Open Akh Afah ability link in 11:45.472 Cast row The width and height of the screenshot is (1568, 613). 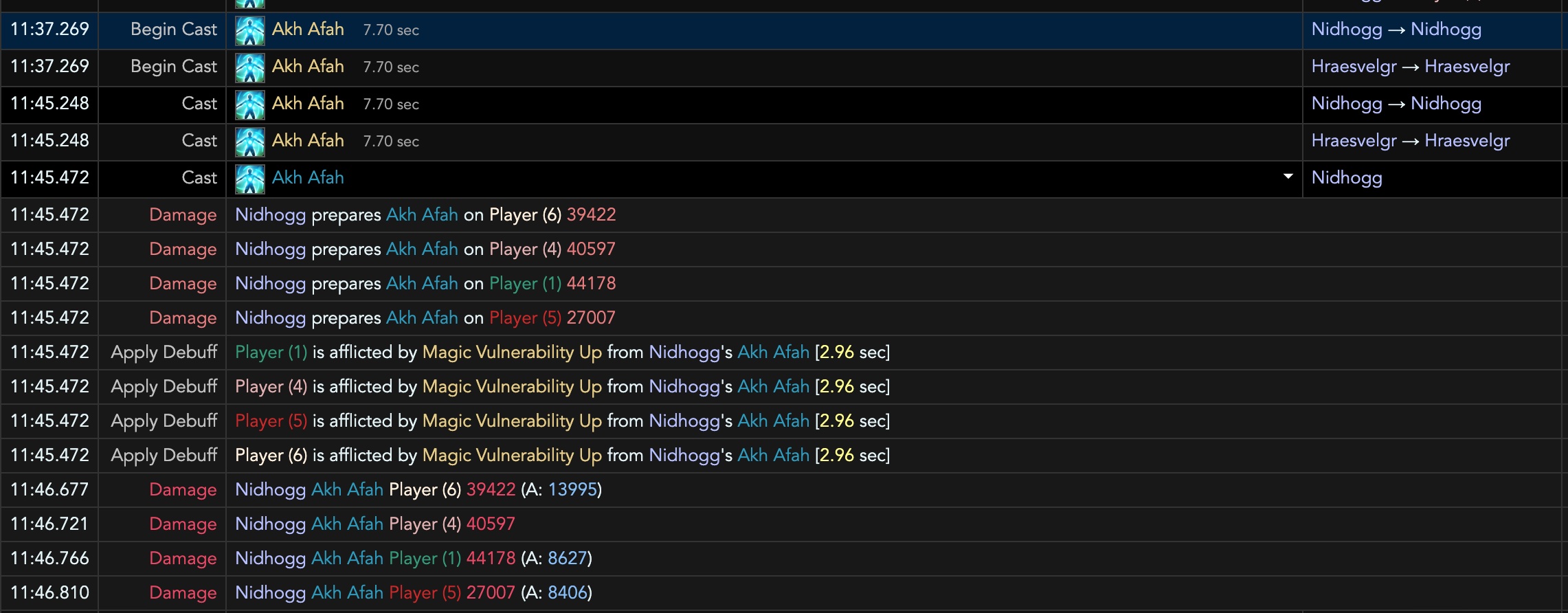pyautogui.click(x=308, y=177)
